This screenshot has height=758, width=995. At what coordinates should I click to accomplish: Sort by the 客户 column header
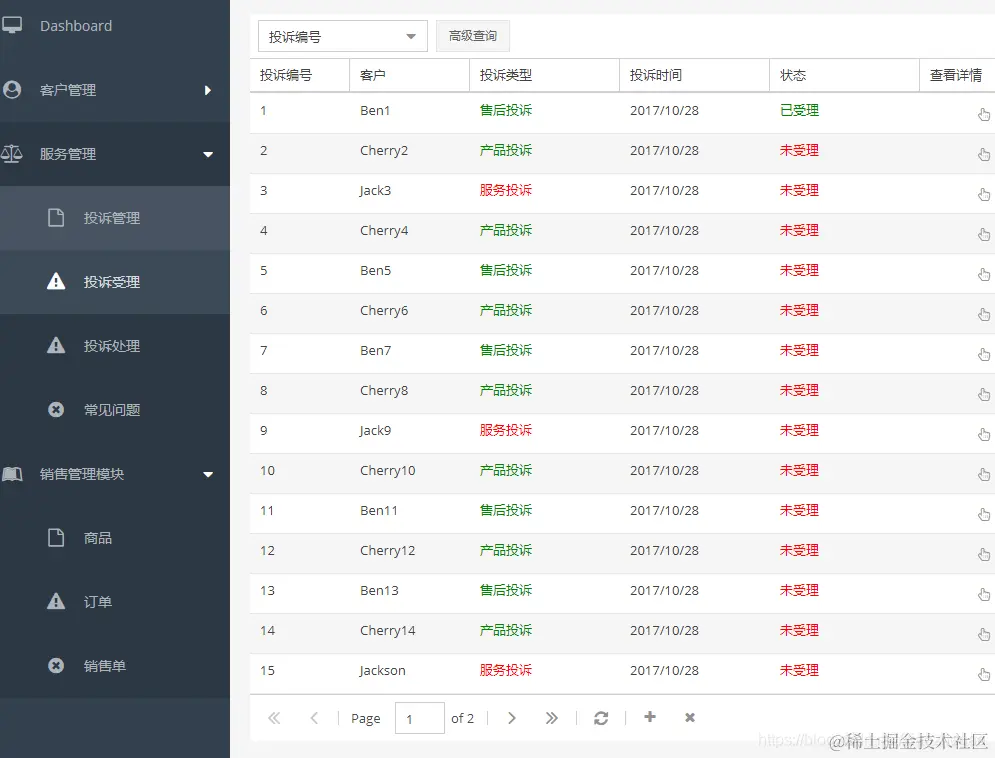[409, 75]
